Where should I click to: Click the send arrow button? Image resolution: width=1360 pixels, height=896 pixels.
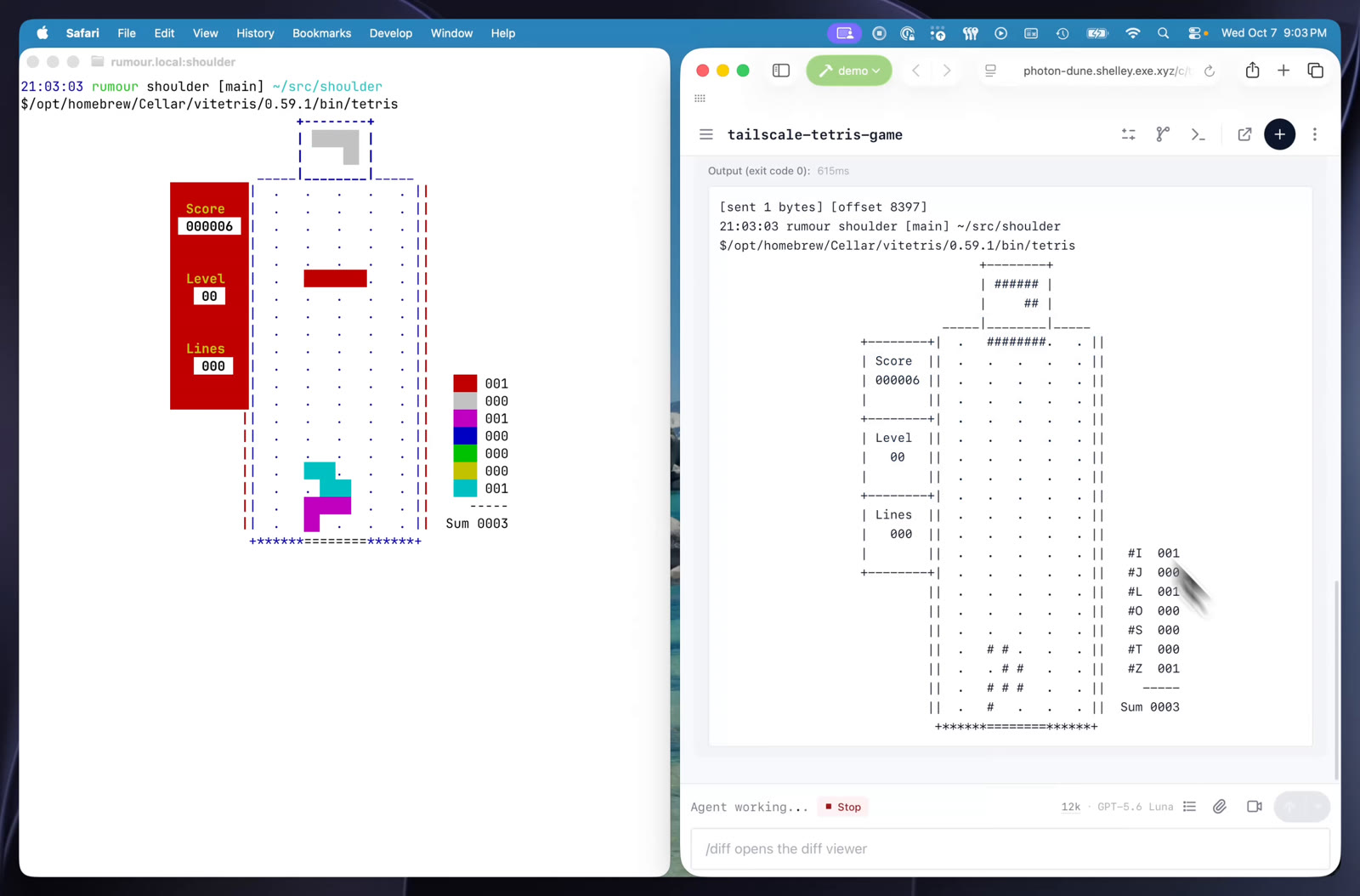click(1290, 807)
